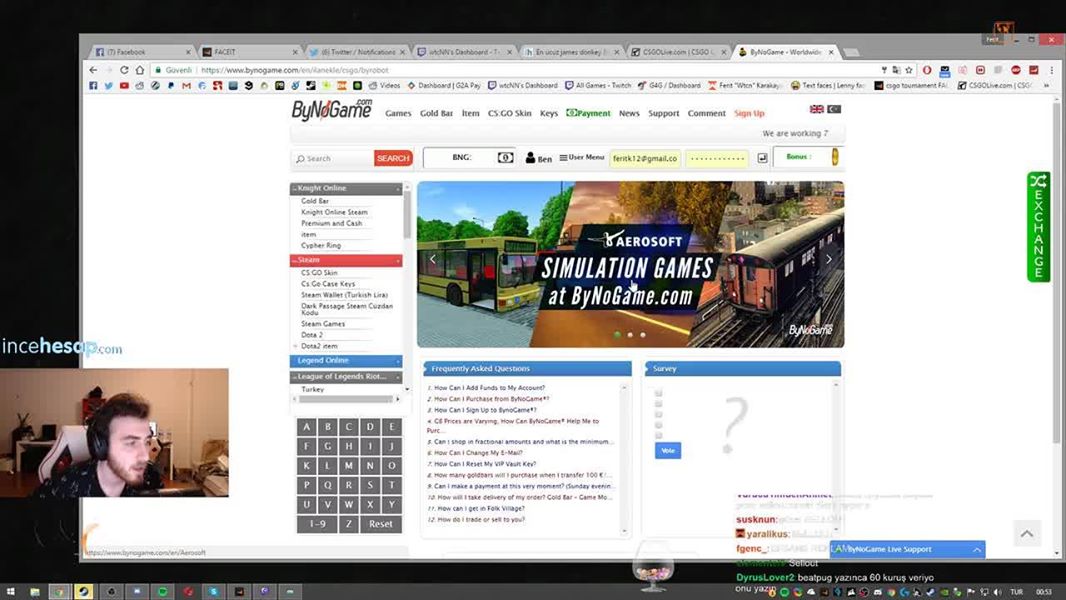Viewport: 1066px width, 600px height.
Task: Open the Payment menu item
Action: click(589, 113)
